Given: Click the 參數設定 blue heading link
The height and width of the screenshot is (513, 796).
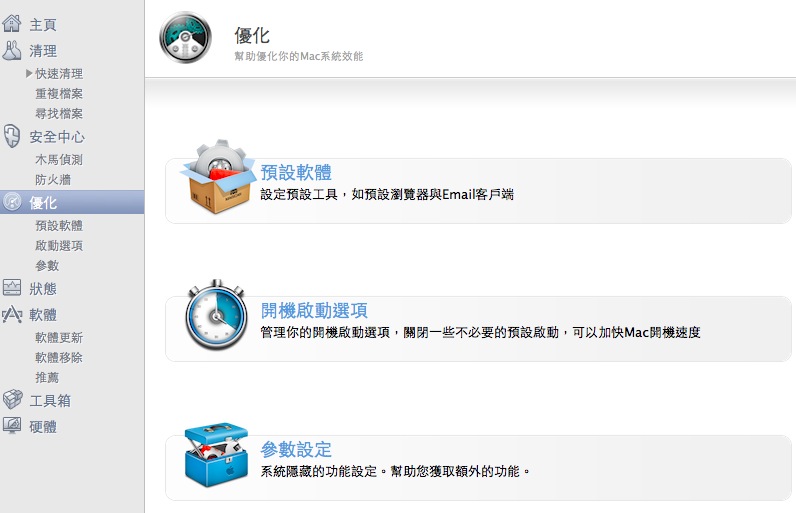Looking at the screenshot, I should tap(296, 450).
